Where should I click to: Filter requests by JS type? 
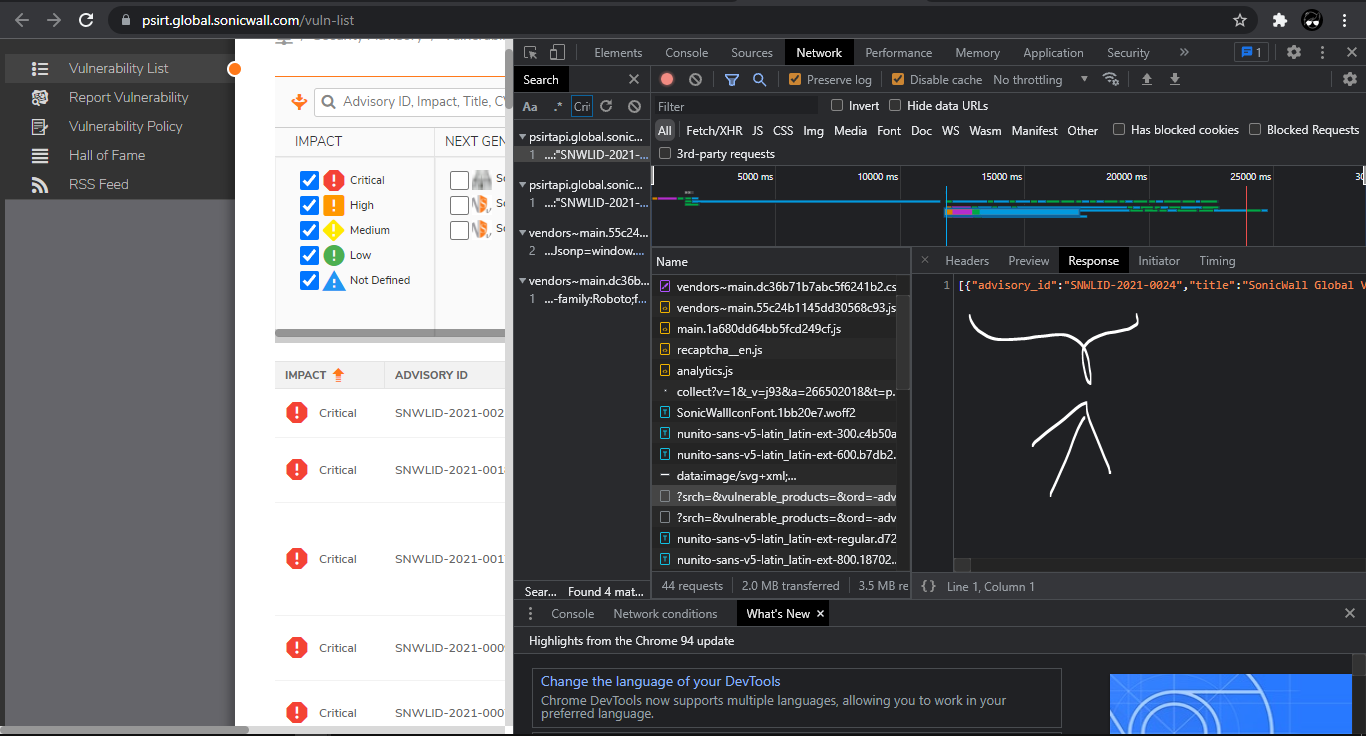(757, 130)
